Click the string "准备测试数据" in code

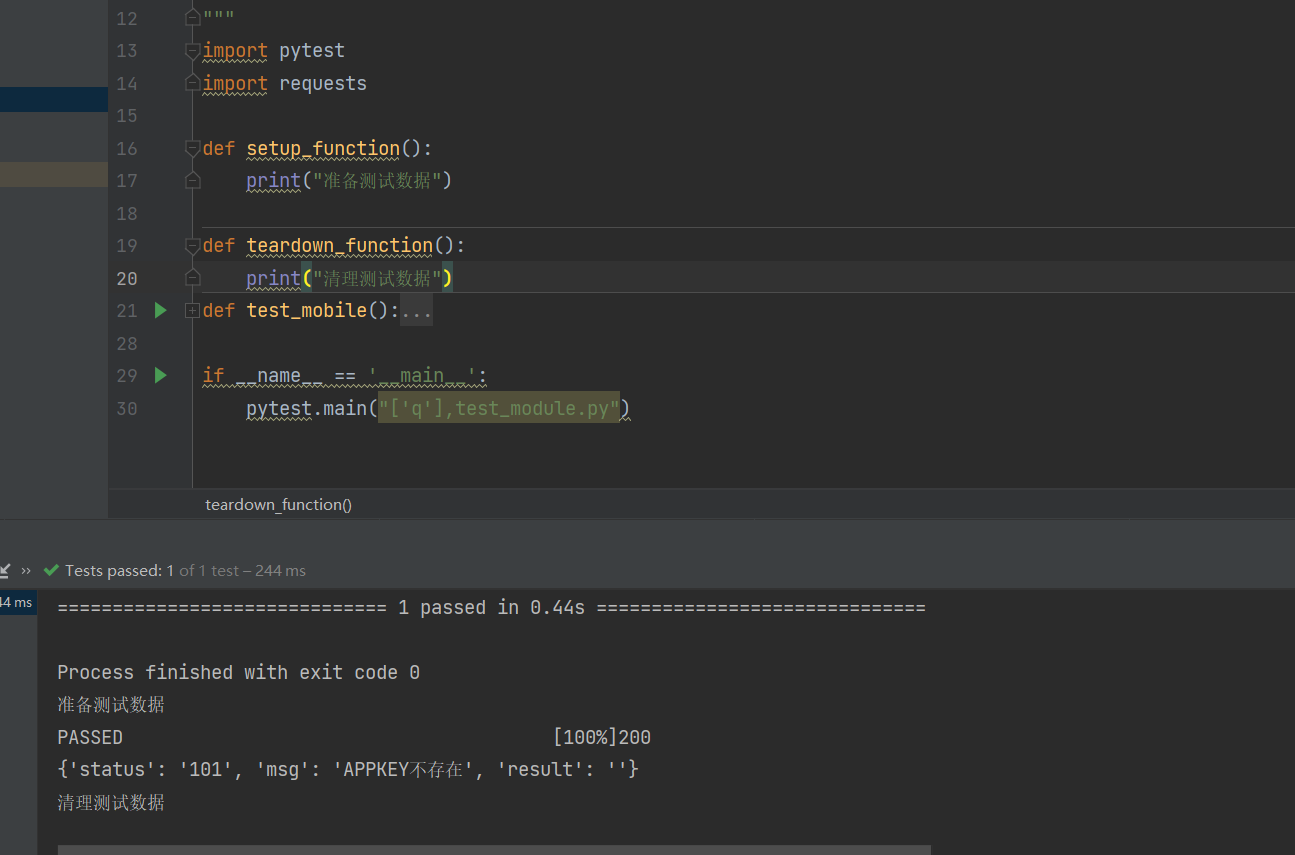point(377,181)
